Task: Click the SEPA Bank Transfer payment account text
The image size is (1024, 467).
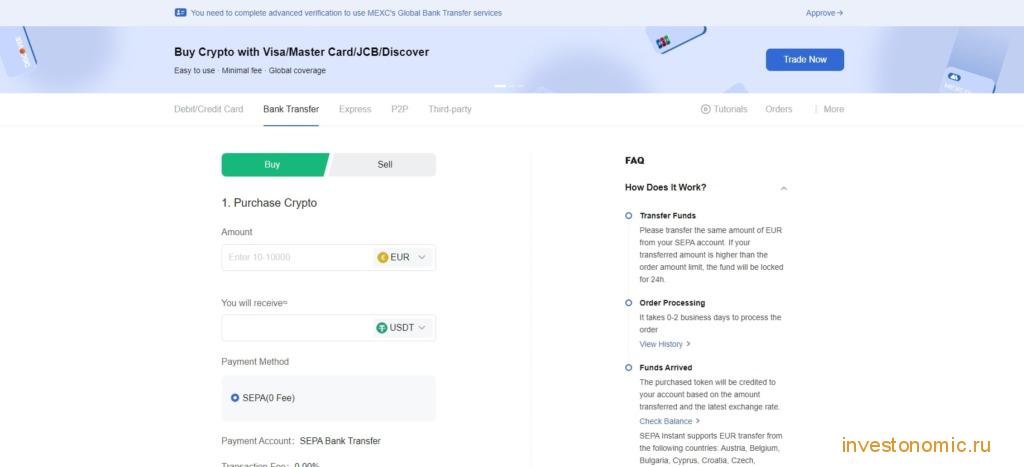Action: (x=340, y=441)
